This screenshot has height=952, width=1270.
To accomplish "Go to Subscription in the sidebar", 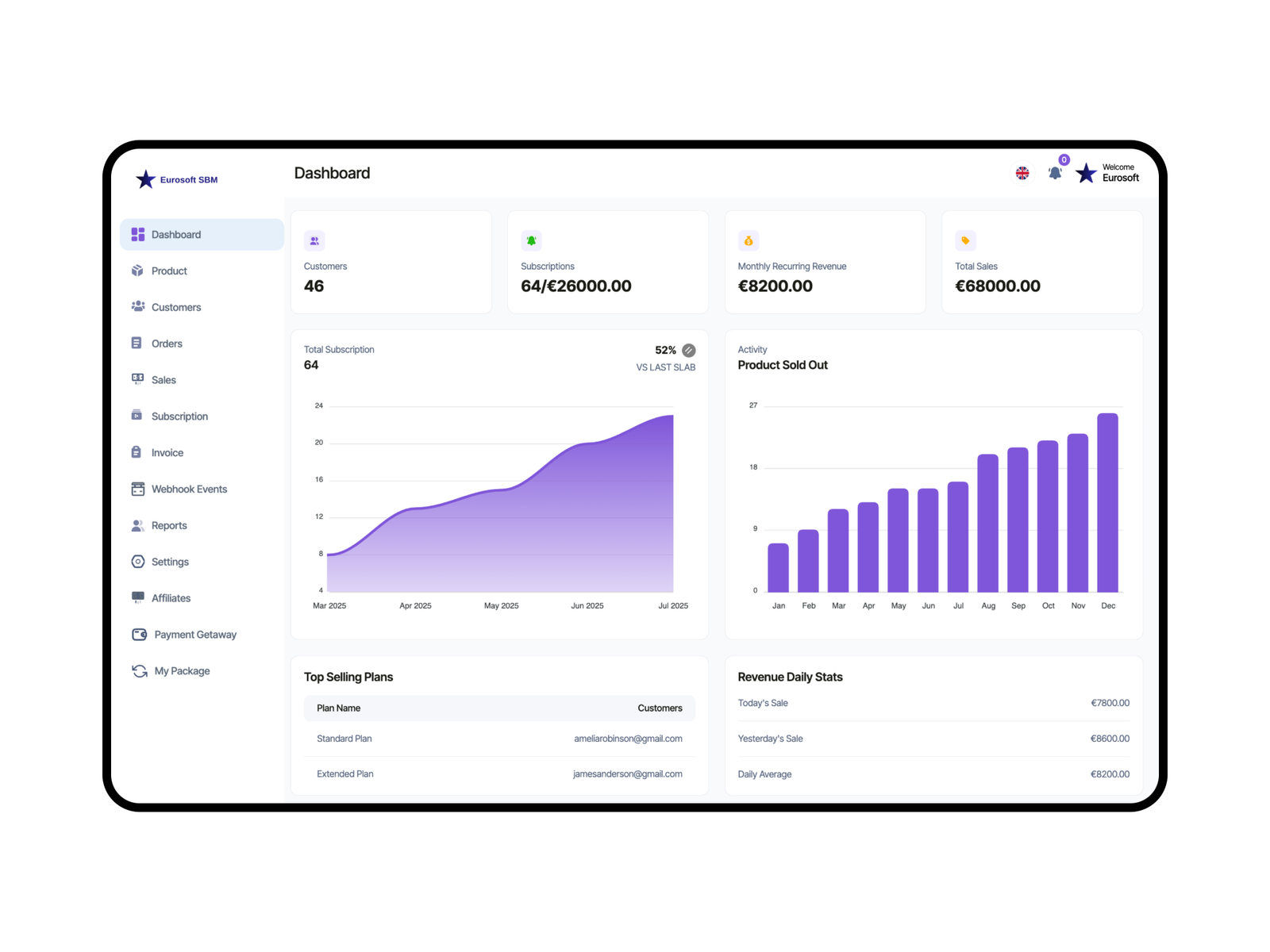I will click(x=179, y=416).
